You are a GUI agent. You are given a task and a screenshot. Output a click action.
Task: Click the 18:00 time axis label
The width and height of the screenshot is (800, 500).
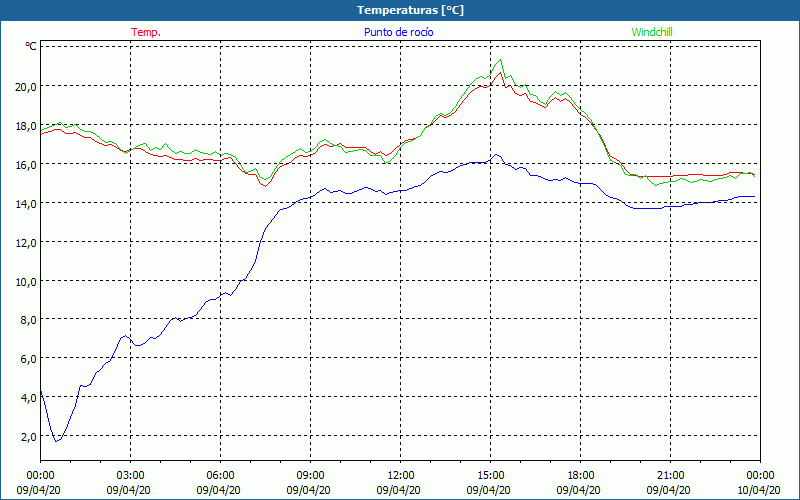581,476
